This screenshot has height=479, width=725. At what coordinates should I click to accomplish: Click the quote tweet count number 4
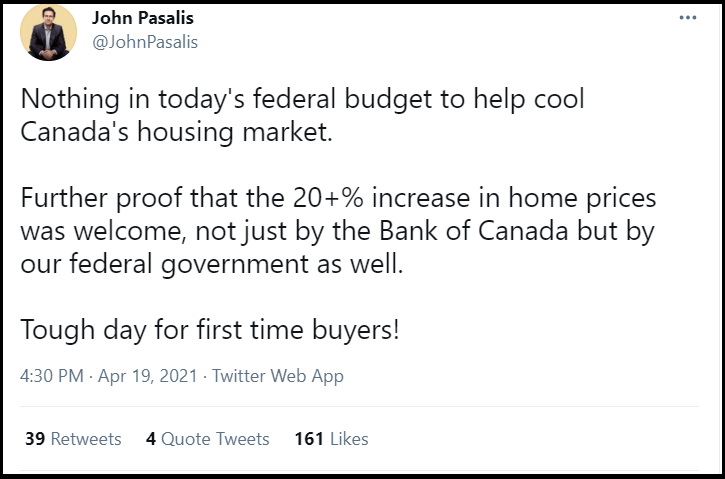150,439
